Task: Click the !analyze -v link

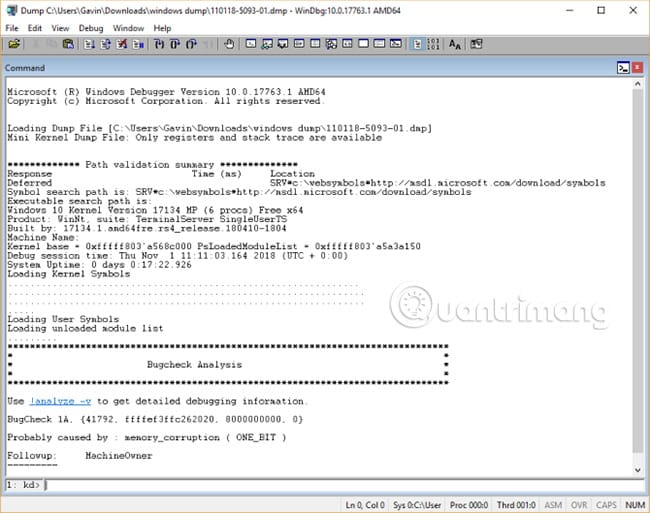Action: tap(61, 401)
